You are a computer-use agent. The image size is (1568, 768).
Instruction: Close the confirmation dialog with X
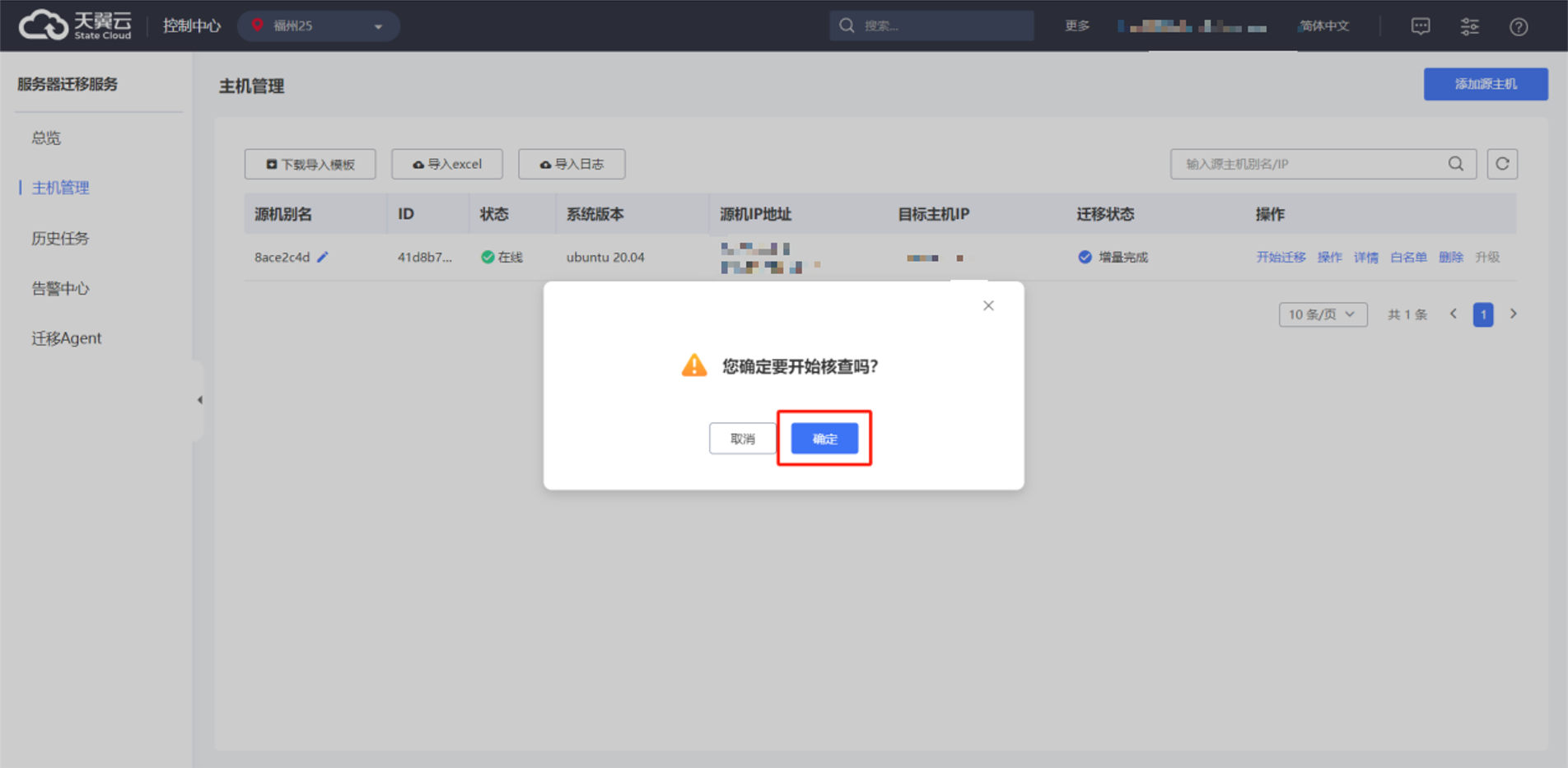(988, 305)
